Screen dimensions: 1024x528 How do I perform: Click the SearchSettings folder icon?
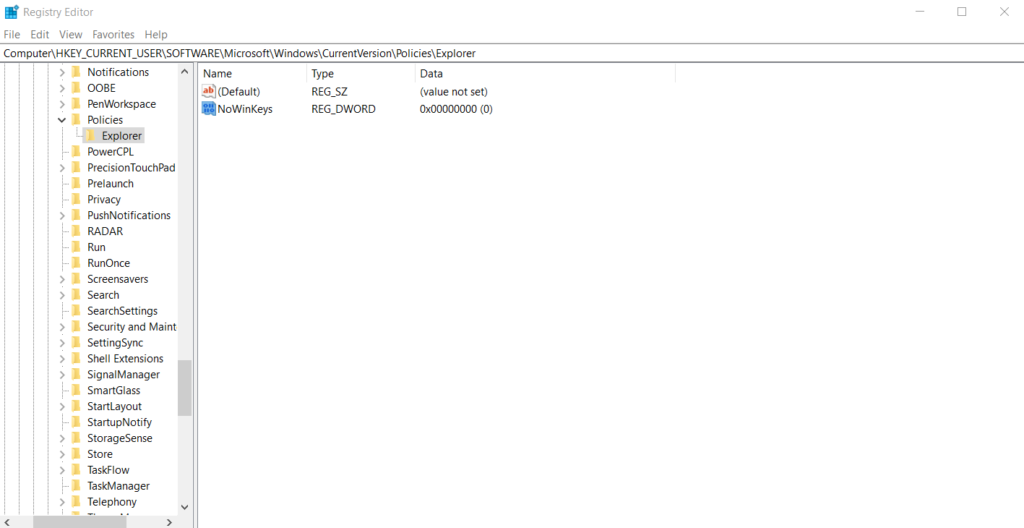[76, 310]
